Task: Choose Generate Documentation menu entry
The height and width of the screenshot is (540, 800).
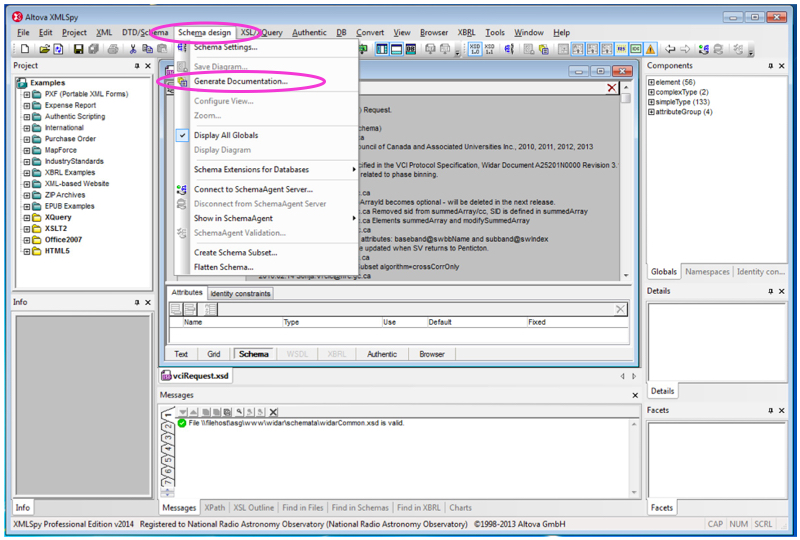Action: 266,81
